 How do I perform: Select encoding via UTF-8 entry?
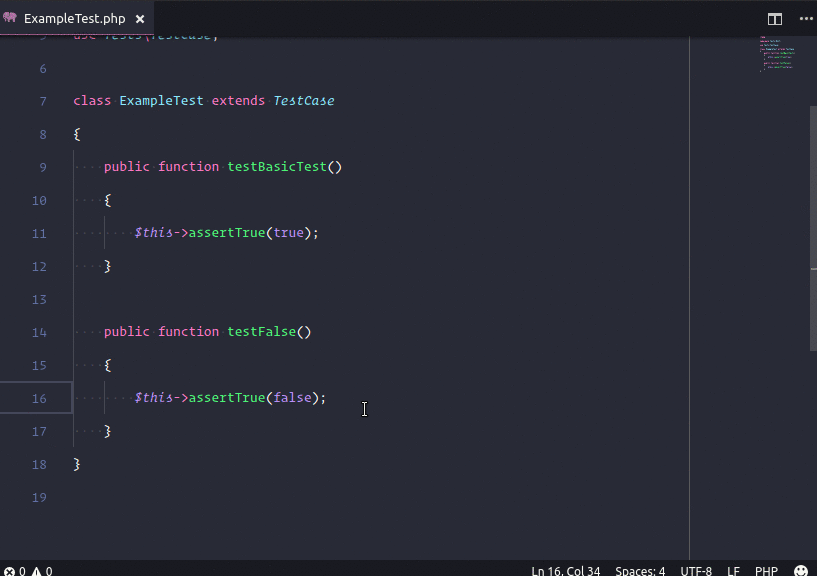696,571
